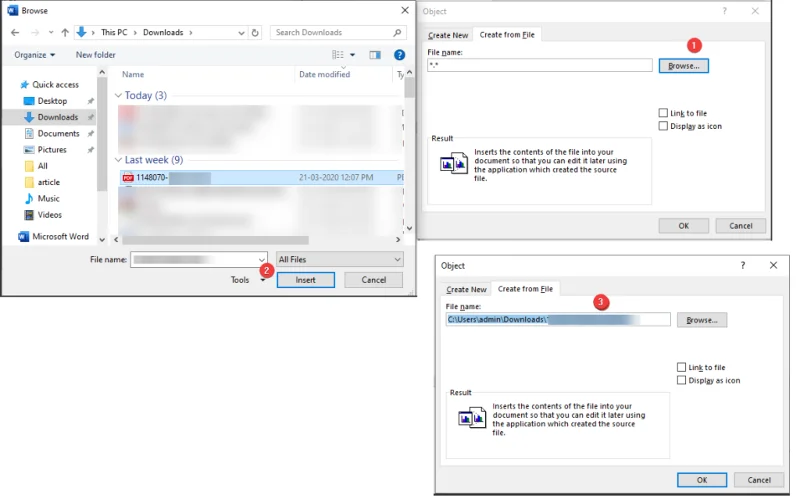Create a New folder
The image size is (800, 499).
pos(95,55)
